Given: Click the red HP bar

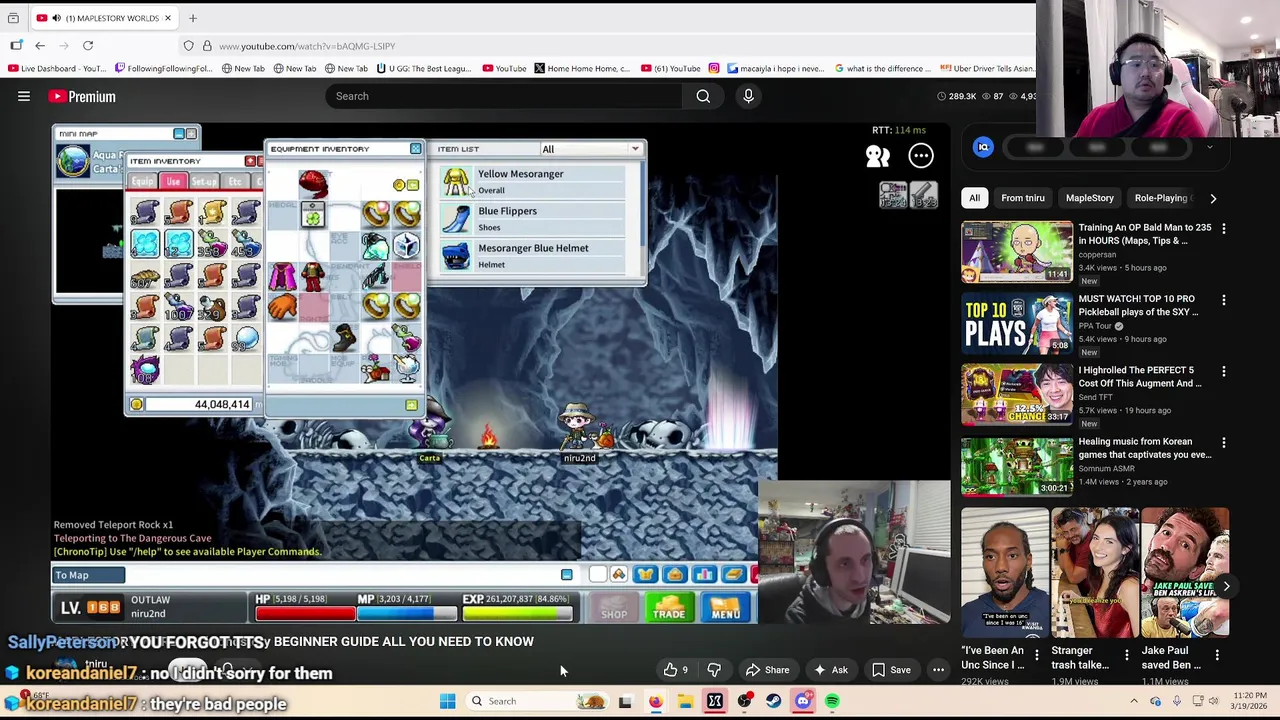Looking at the screenshot, I should pos(305,613).
